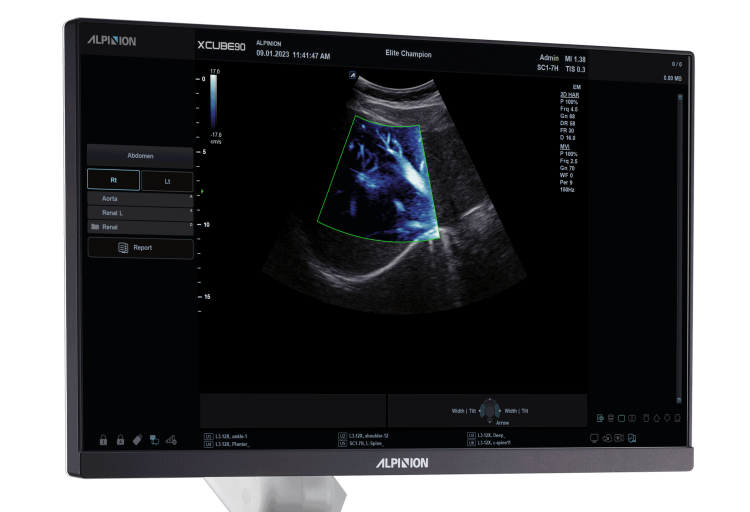The height and width of the screenshot is (512, 750).
Task: Click the first padlock icon in status bar
Action: 102,440
